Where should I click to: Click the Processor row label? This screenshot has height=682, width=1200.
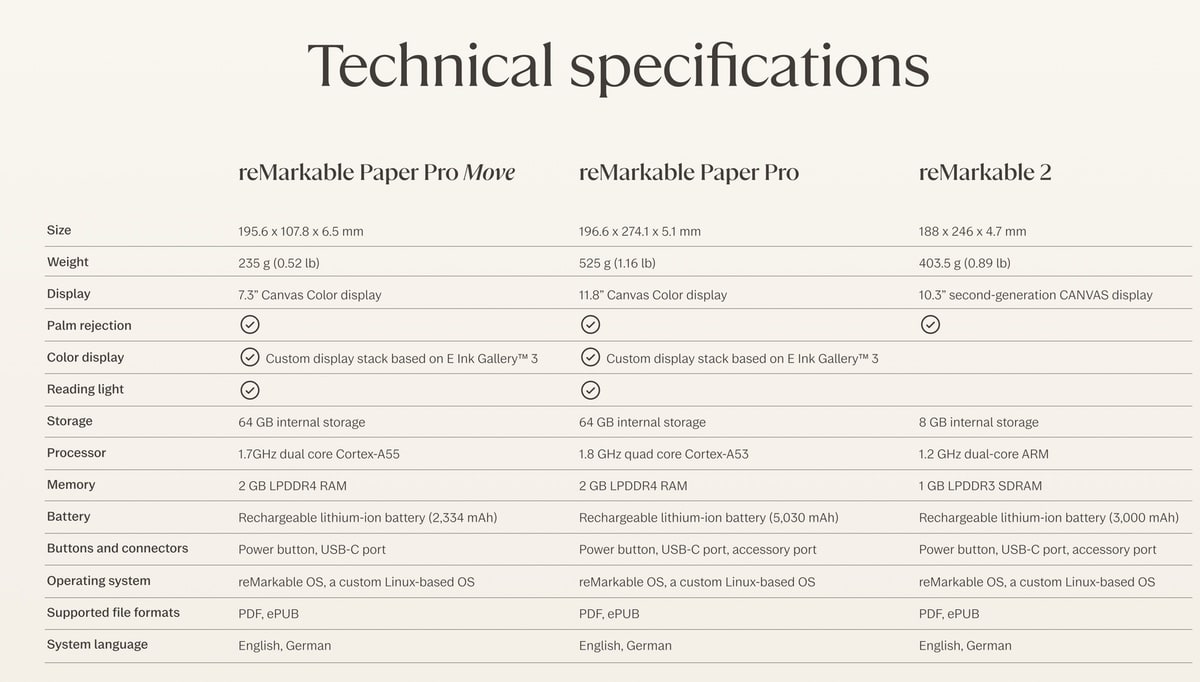76,453
